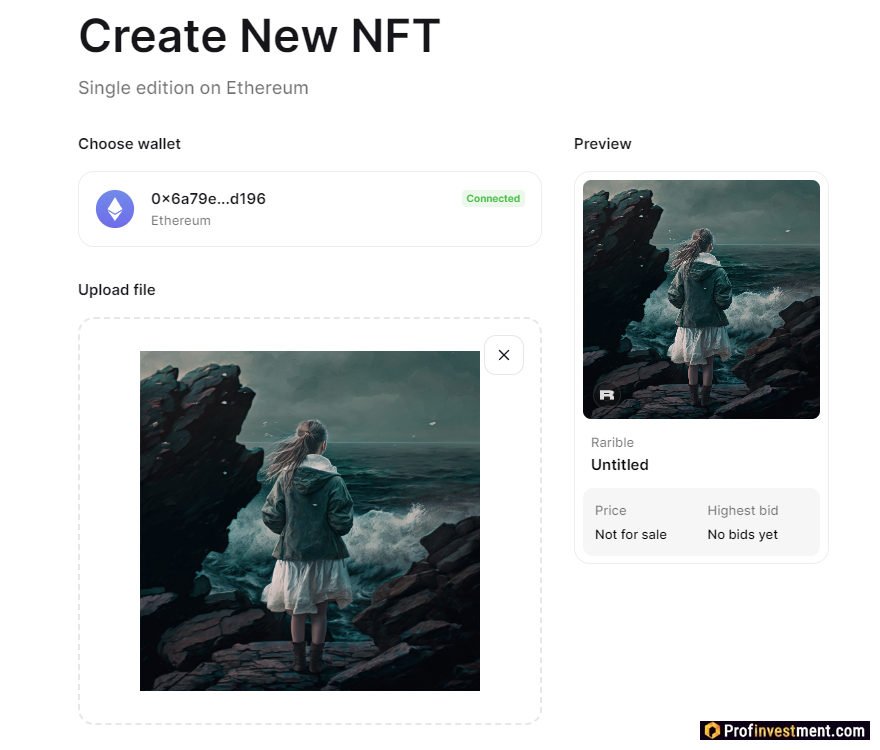Click the Highest bid label in preview

pos(742,511)
